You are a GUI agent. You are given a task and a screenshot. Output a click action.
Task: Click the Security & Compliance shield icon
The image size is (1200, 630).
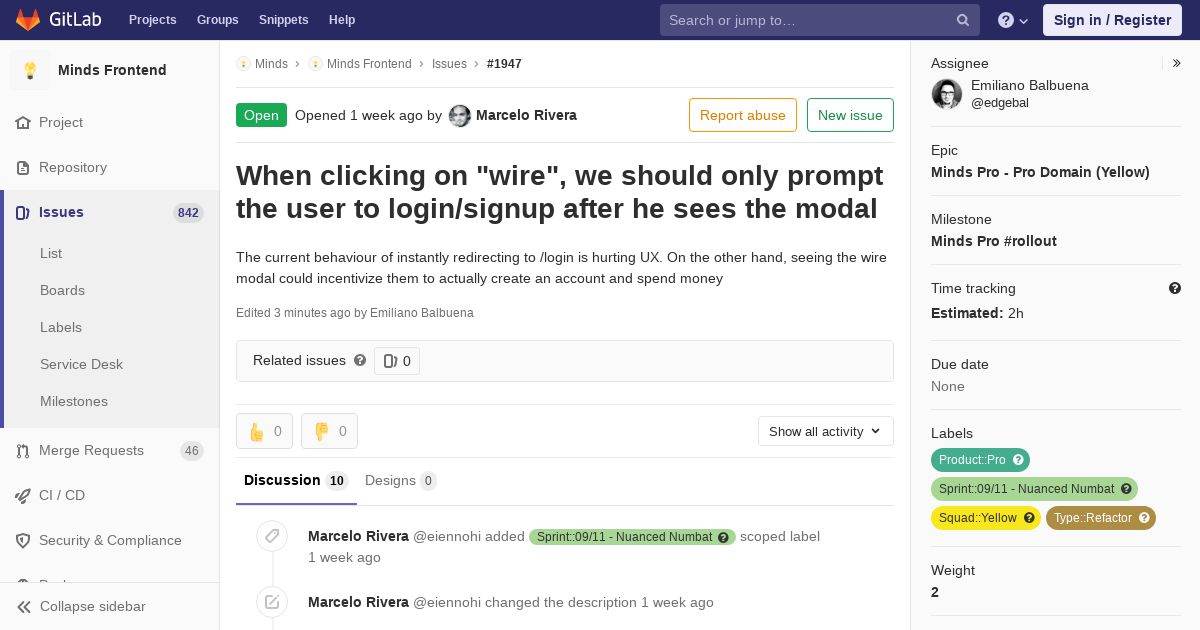(23, 540)
